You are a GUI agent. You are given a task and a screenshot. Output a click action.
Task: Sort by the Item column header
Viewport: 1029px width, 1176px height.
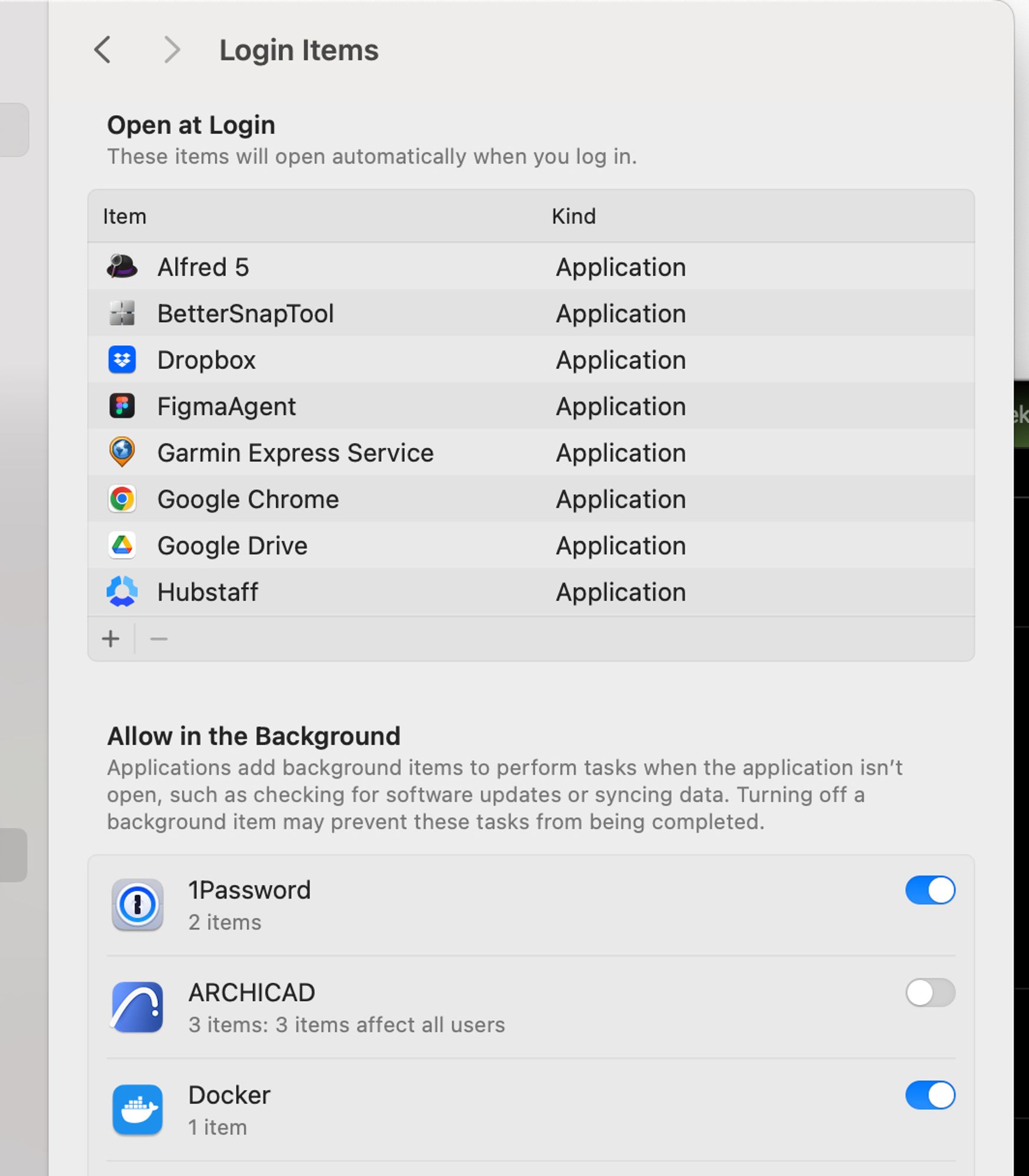125,216
